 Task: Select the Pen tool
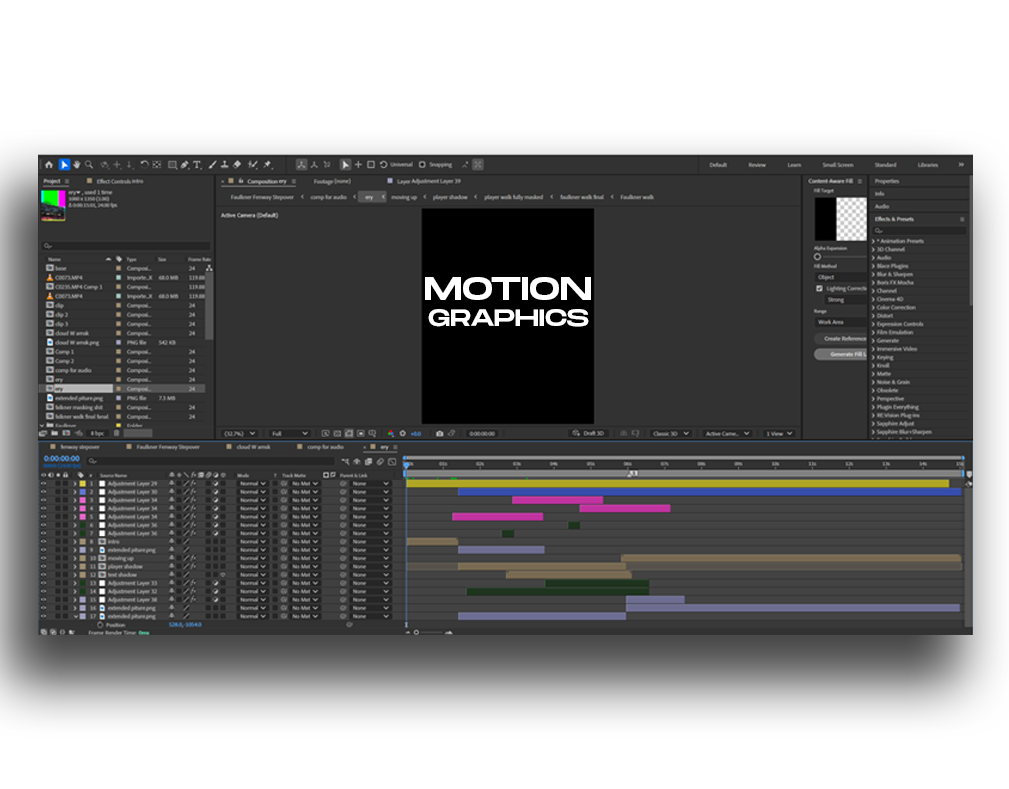pyautogui.click(x=185, y=165)
